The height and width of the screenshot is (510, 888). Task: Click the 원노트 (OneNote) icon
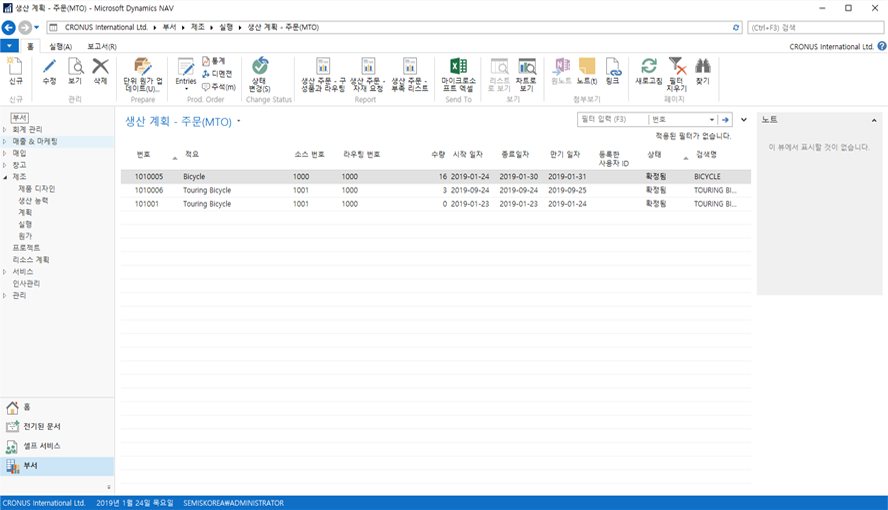coord(561,67)
